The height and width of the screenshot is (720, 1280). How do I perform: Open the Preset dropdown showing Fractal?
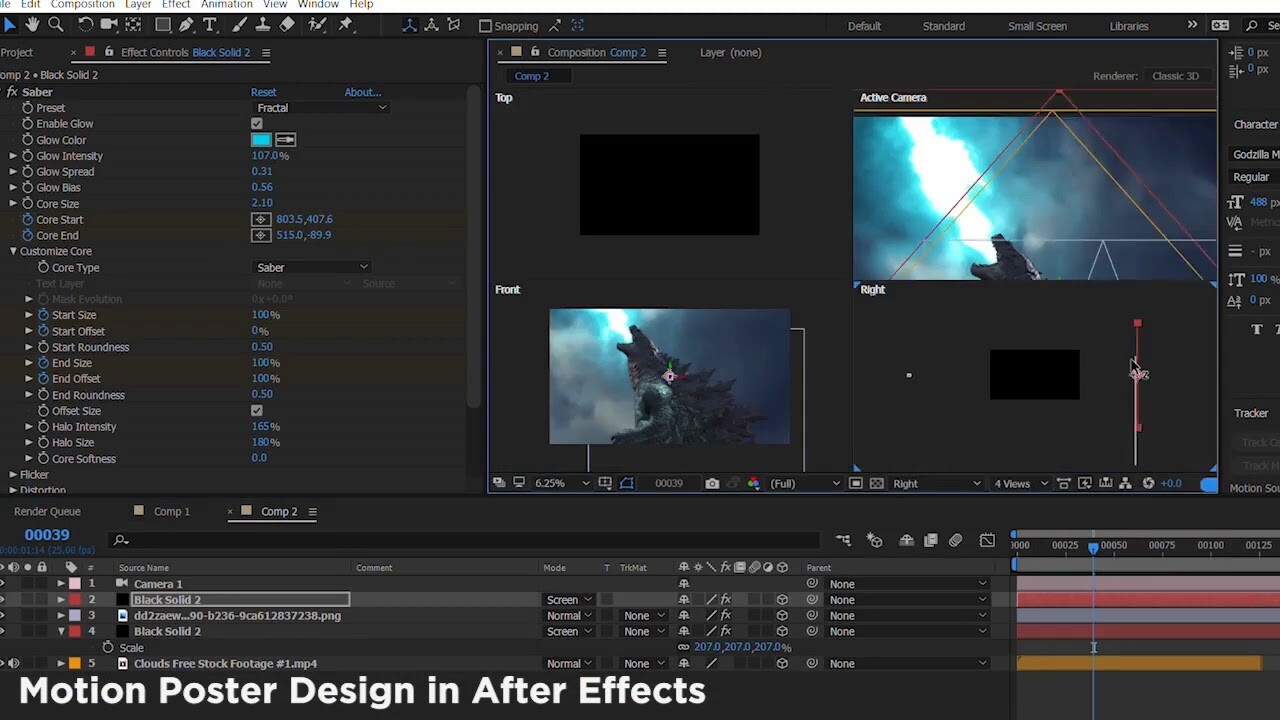320,107
